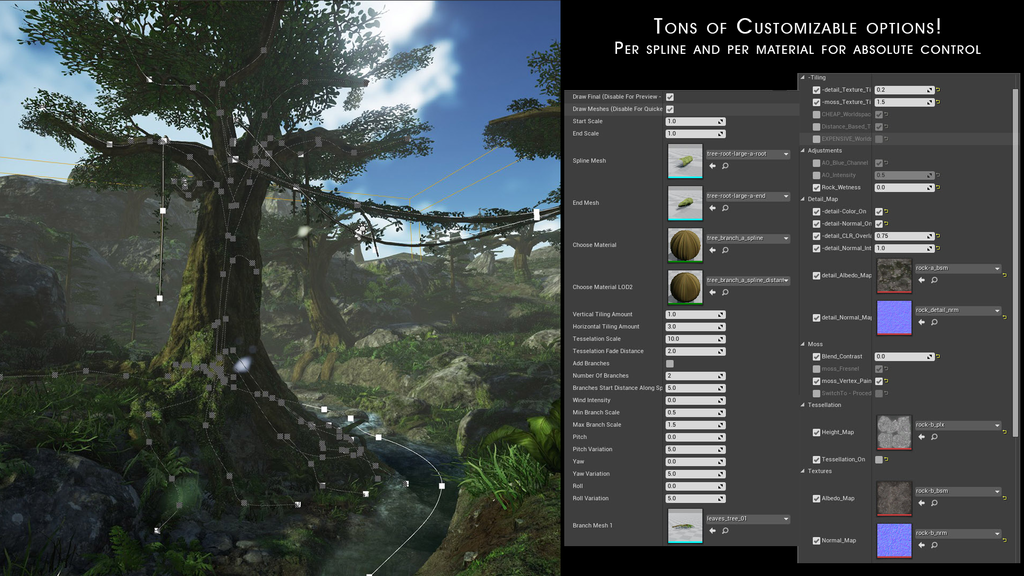Screen dimensions: 1024x576
Task: Enable CHEAP_Worldspace override checkbox
Action: coord(816,115)
